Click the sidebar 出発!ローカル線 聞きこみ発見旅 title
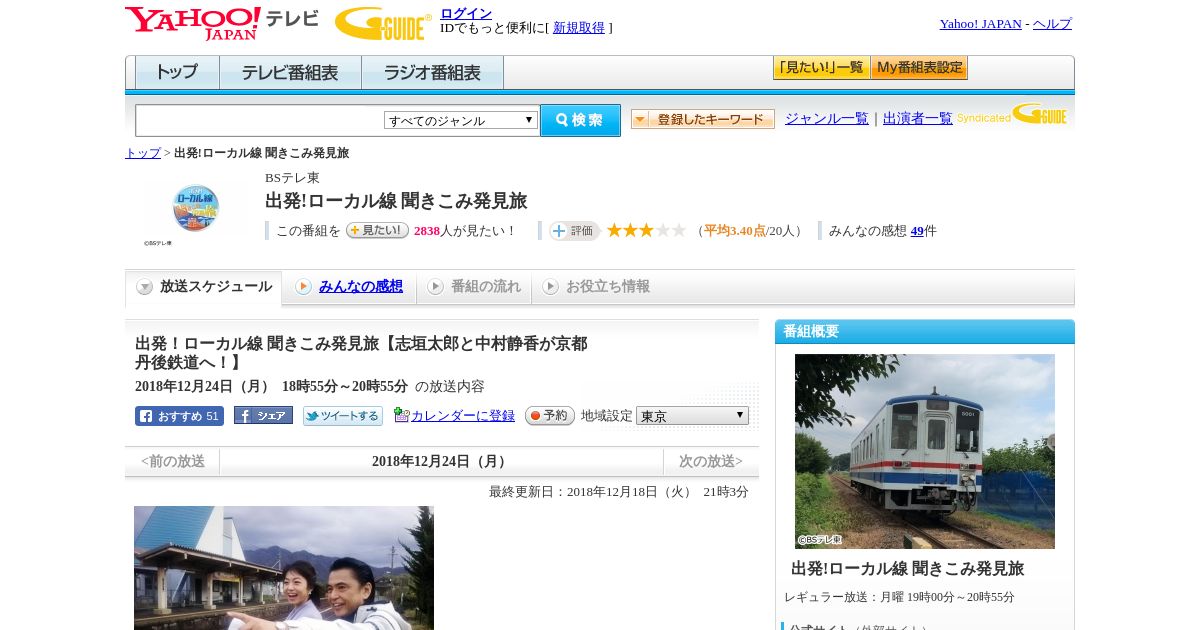 907,568
